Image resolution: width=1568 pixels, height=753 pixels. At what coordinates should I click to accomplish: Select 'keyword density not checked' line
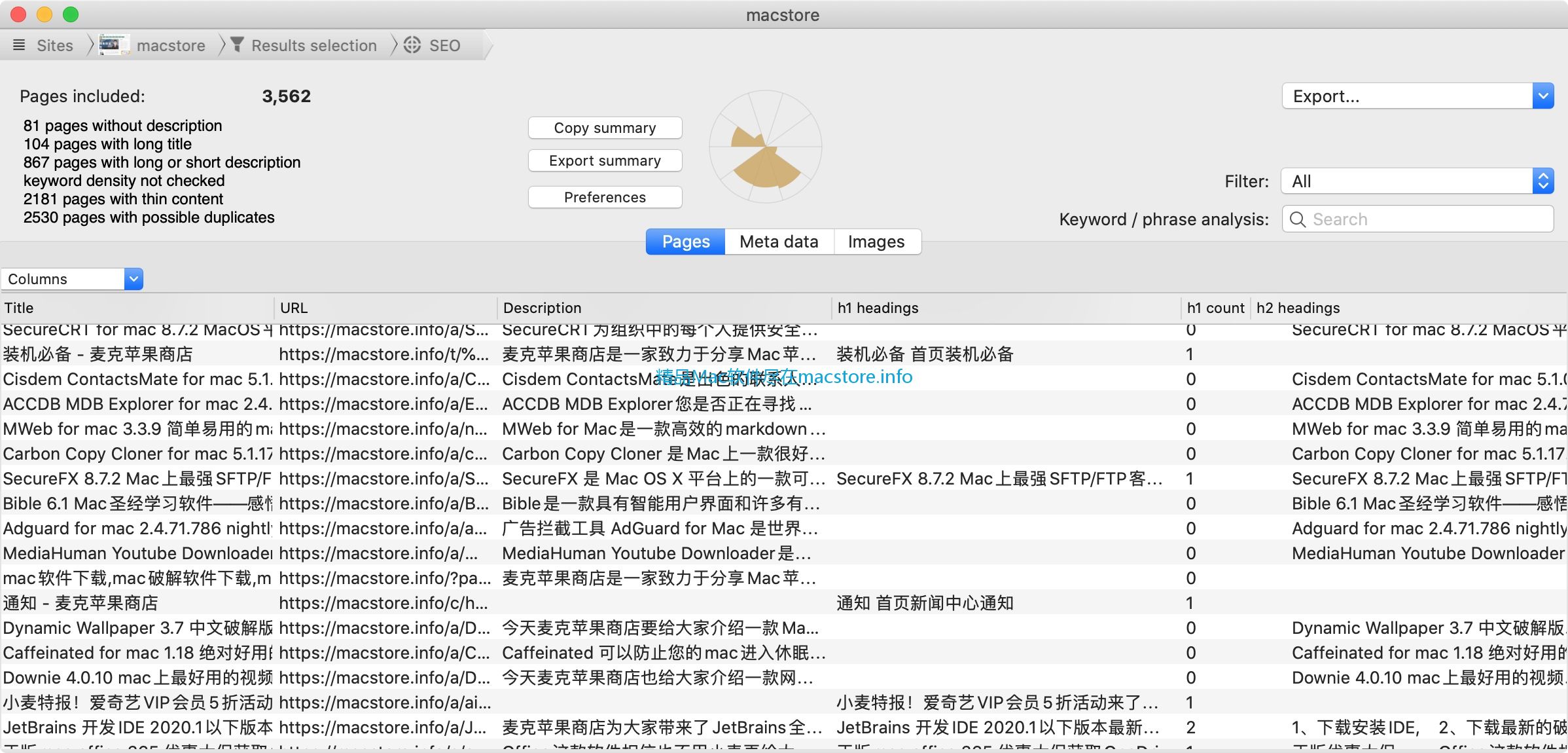click(124, 181)
